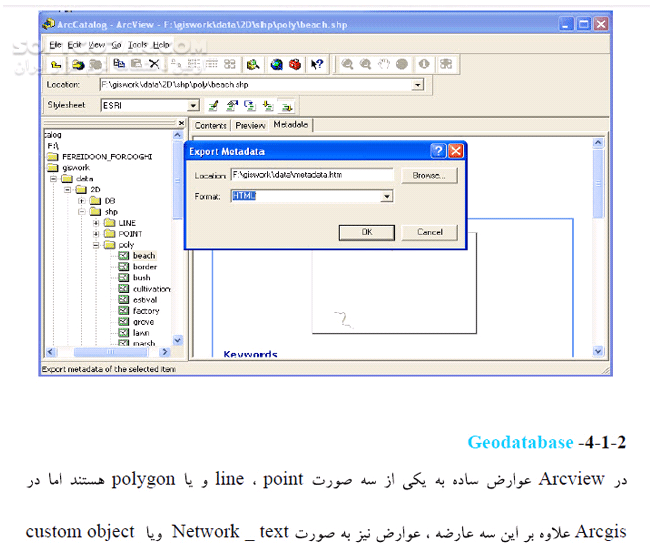Click the Search icon in the toolbar

click(253, 64)
